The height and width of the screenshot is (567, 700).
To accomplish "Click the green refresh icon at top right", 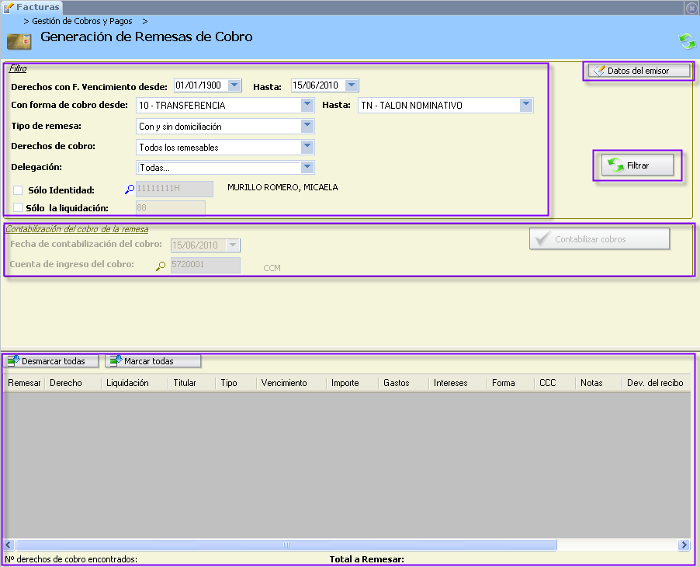I will click(x=686, y=41).
